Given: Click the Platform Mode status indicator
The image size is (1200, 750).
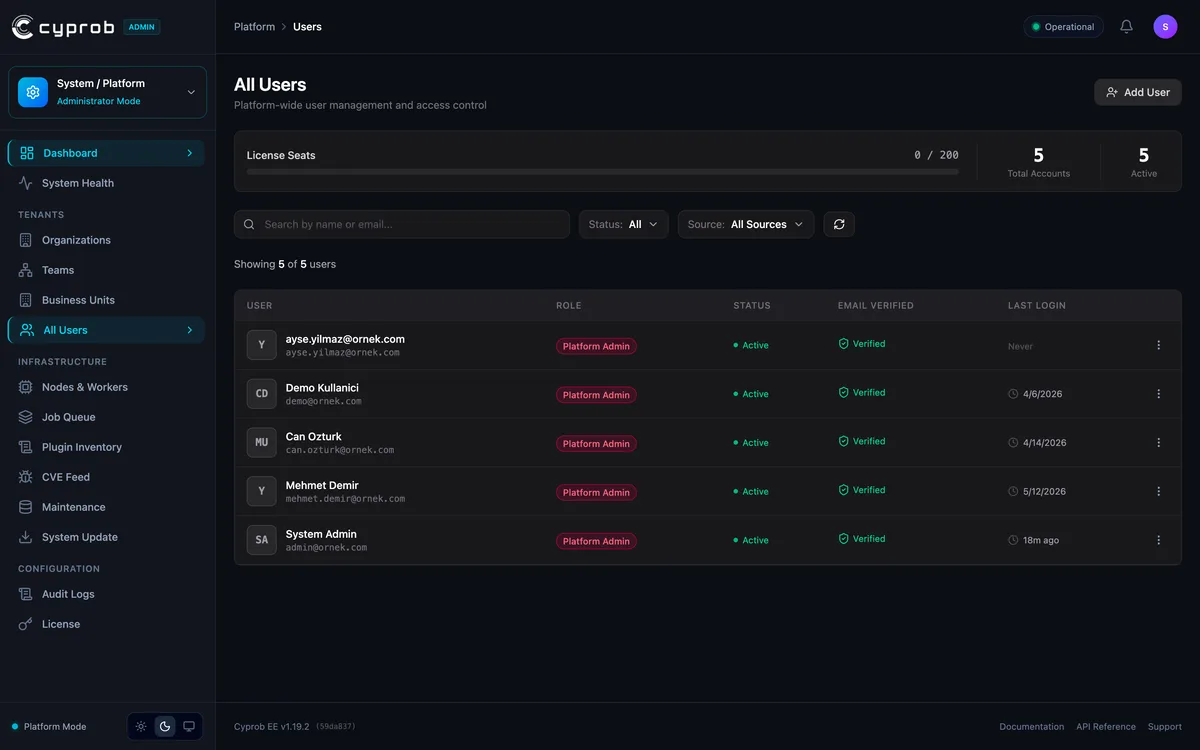Looking at the screenshot, I should [x=49, y=727].
